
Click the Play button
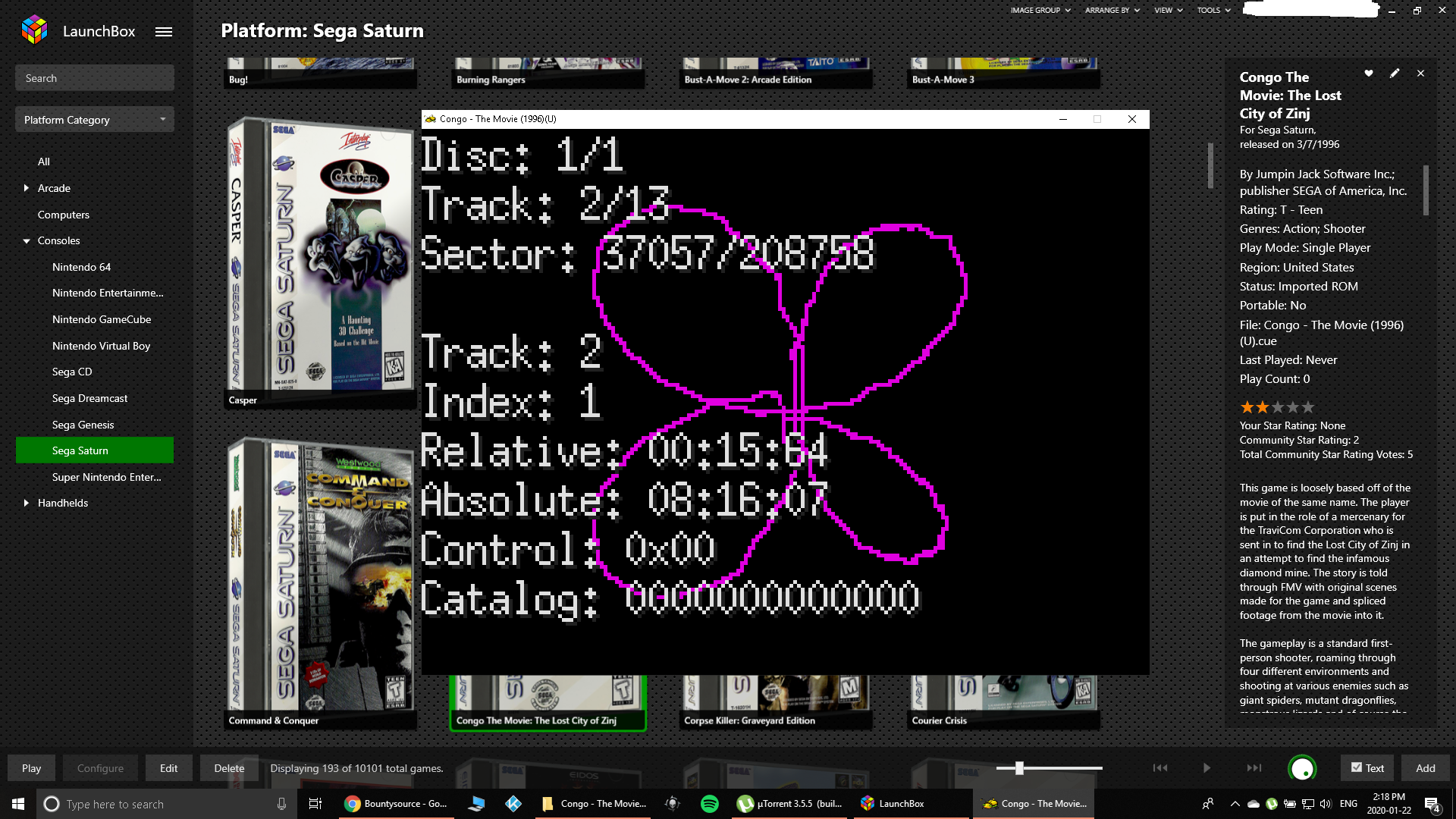coord(31,768)
